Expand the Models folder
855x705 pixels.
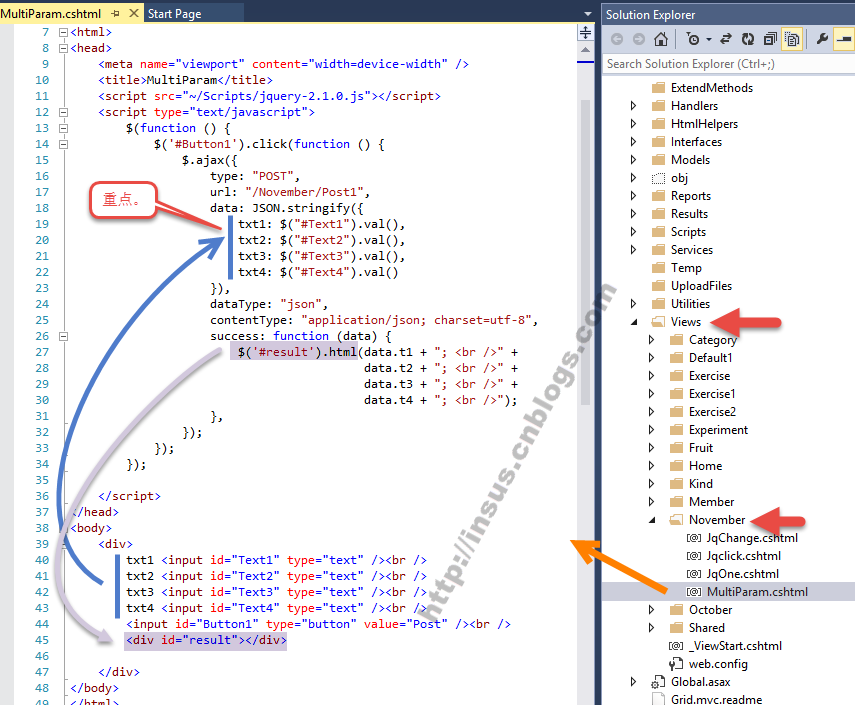633,160
